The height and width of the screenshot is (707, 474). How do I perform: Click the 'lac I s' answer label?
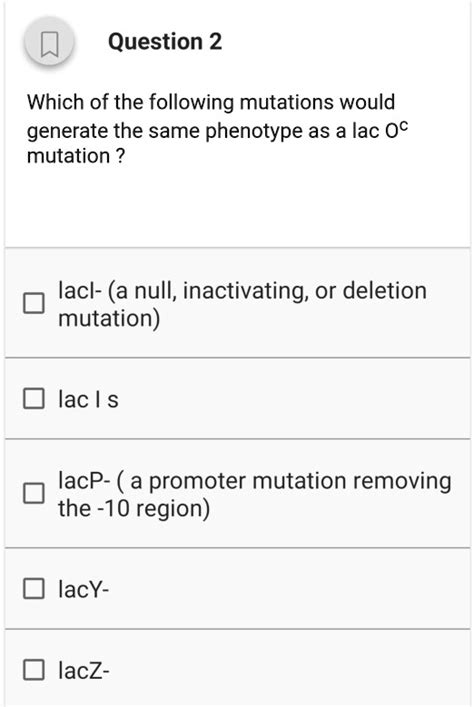click(88, 399)
